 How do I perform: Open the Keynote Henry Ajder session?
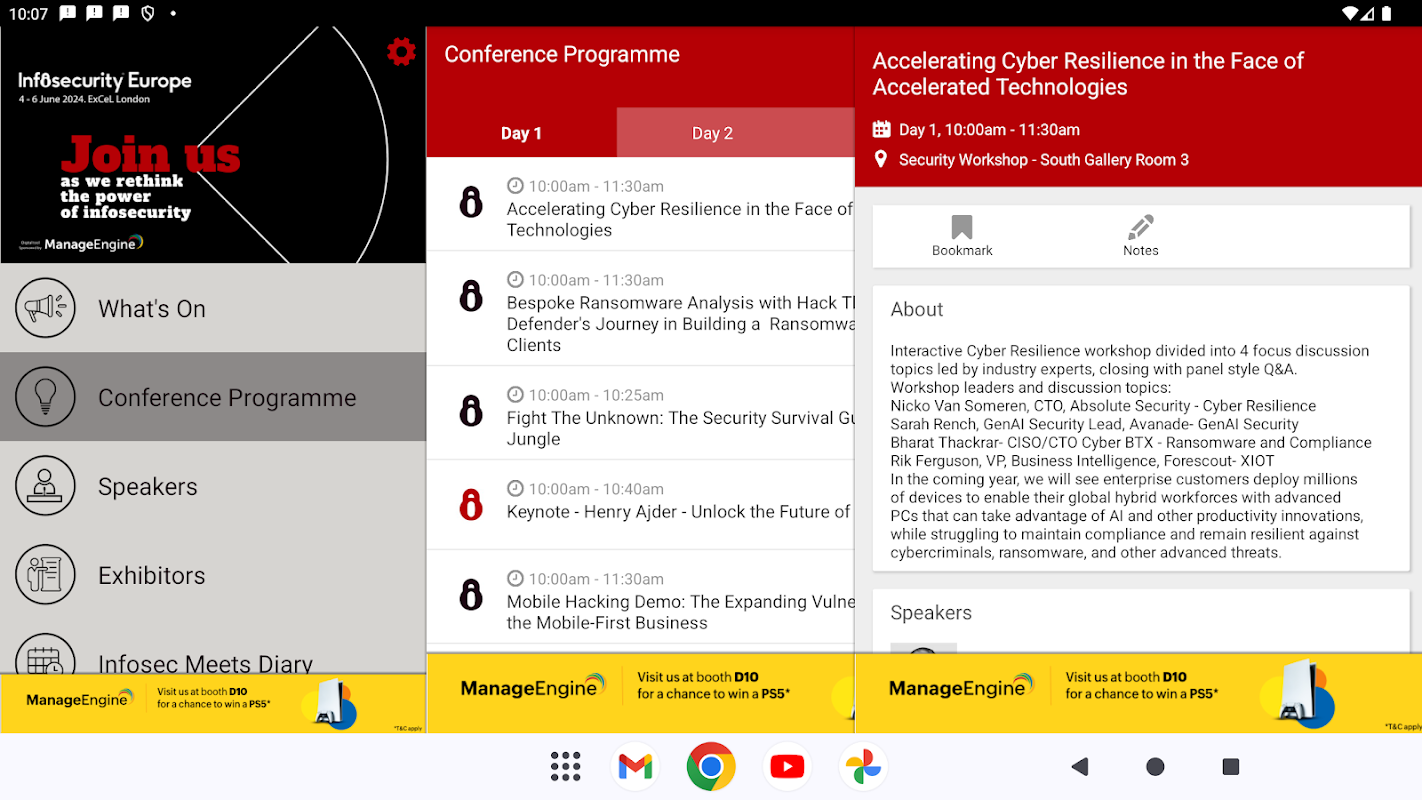(x=640, y=505)
